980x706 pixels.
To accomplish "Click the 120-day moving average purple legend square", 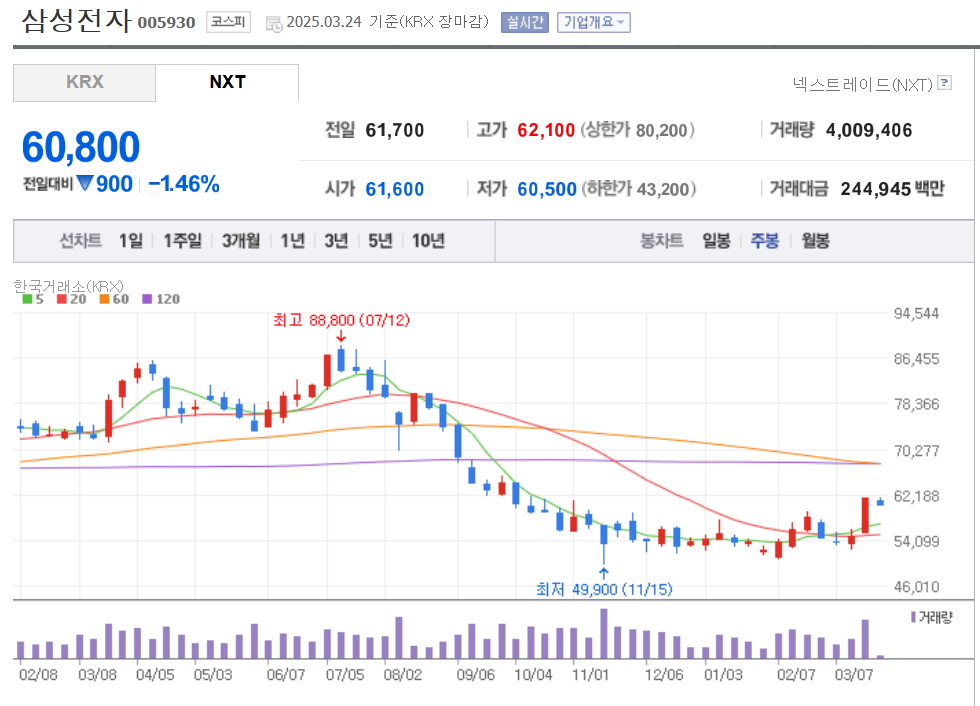I will point(147,299).
